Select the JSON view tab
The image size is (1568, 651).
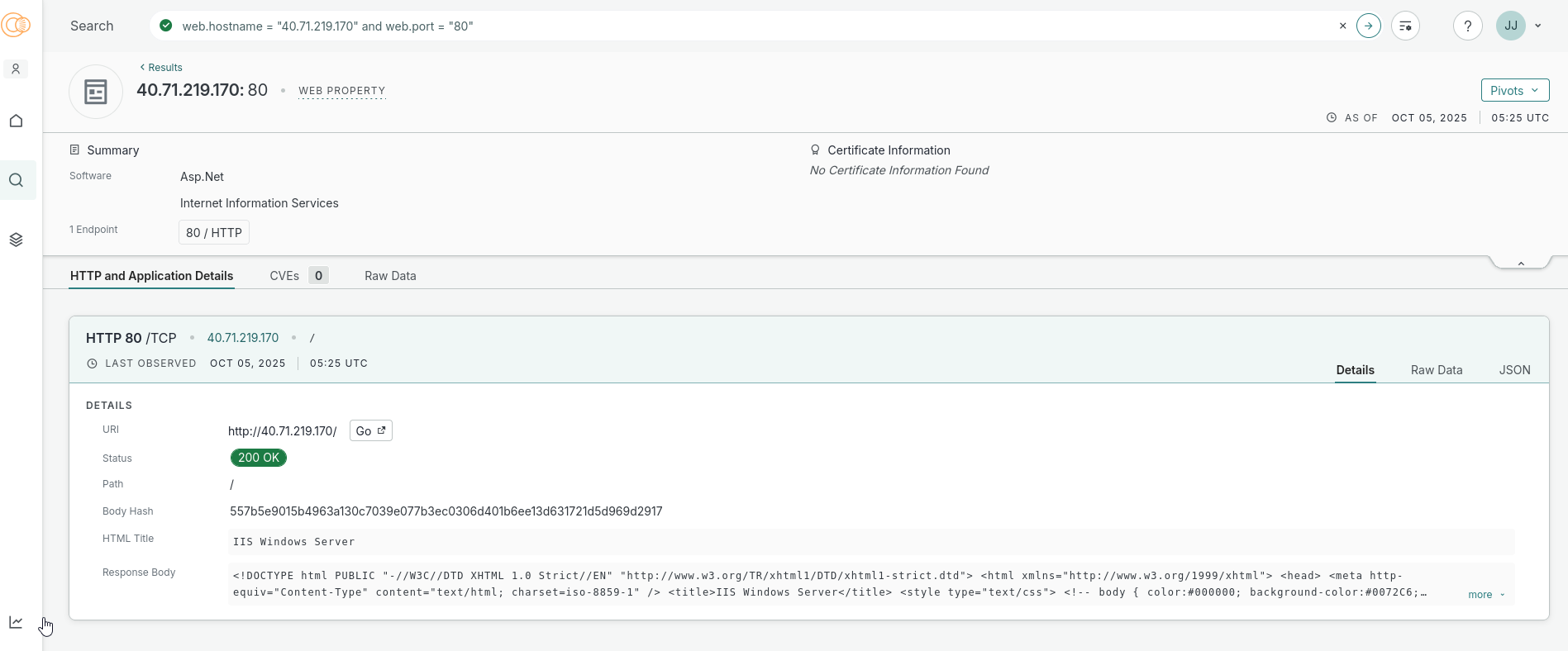(x=1514, y=370)
